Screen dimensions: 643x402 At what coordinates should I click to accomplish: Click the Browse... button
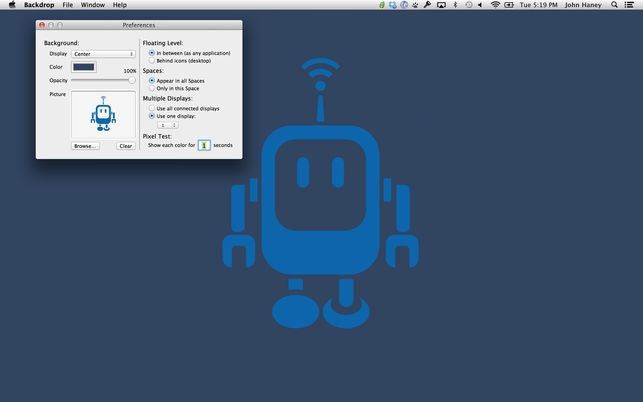click(x=85, y=146)
